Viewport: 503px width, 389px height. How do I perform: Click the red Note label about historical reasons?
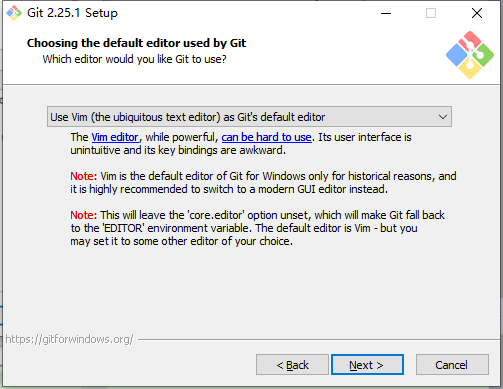pos(83,176)
